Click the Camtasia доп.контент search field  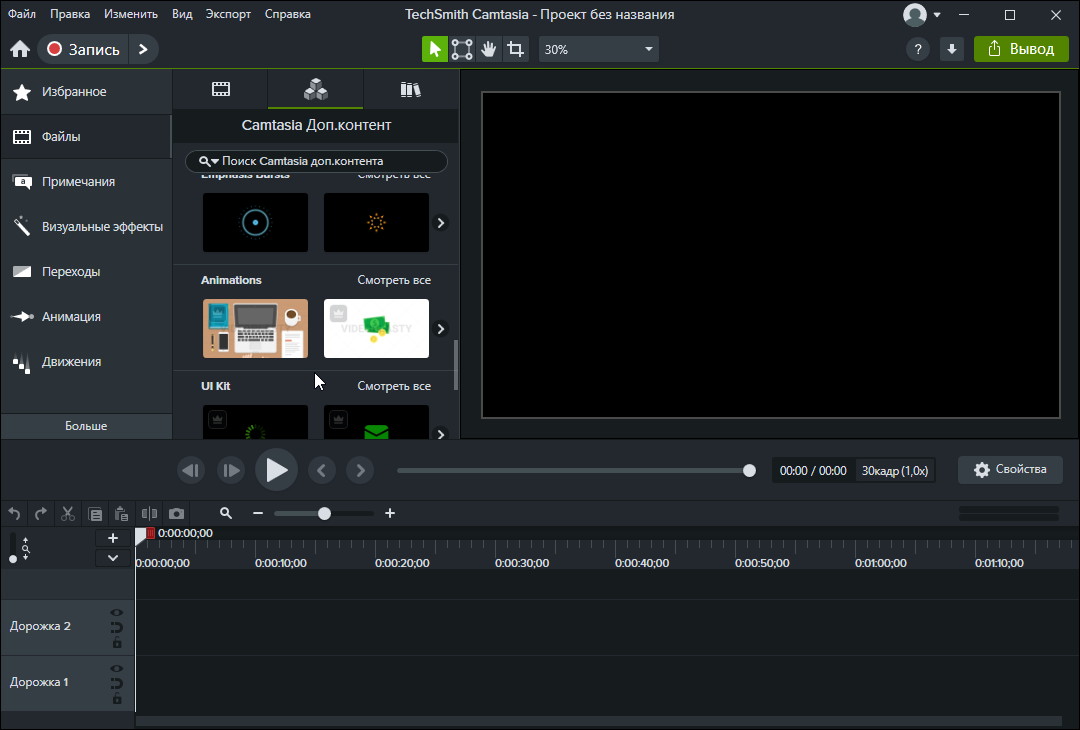pos(316,161)
